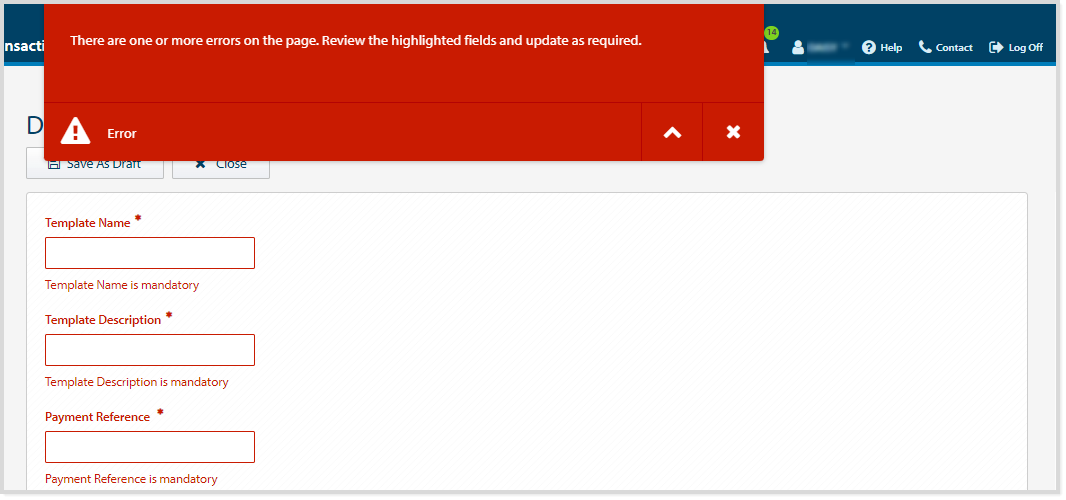Viewport: 1066px width, 500px height.
Task: Click 'Payment Reference is mandatory' validation message
Action: 131,479
